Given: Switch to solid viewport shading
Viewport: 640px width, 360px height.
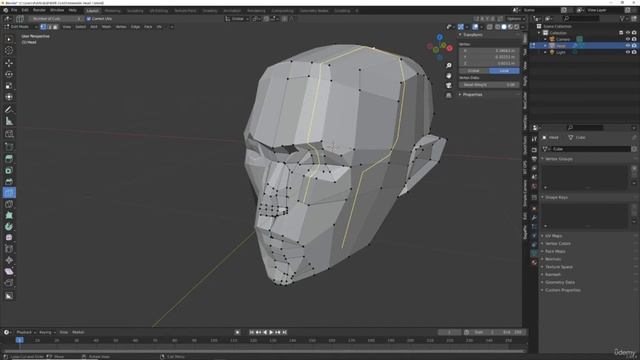Looking at the screenshot, I should [504, 27].
